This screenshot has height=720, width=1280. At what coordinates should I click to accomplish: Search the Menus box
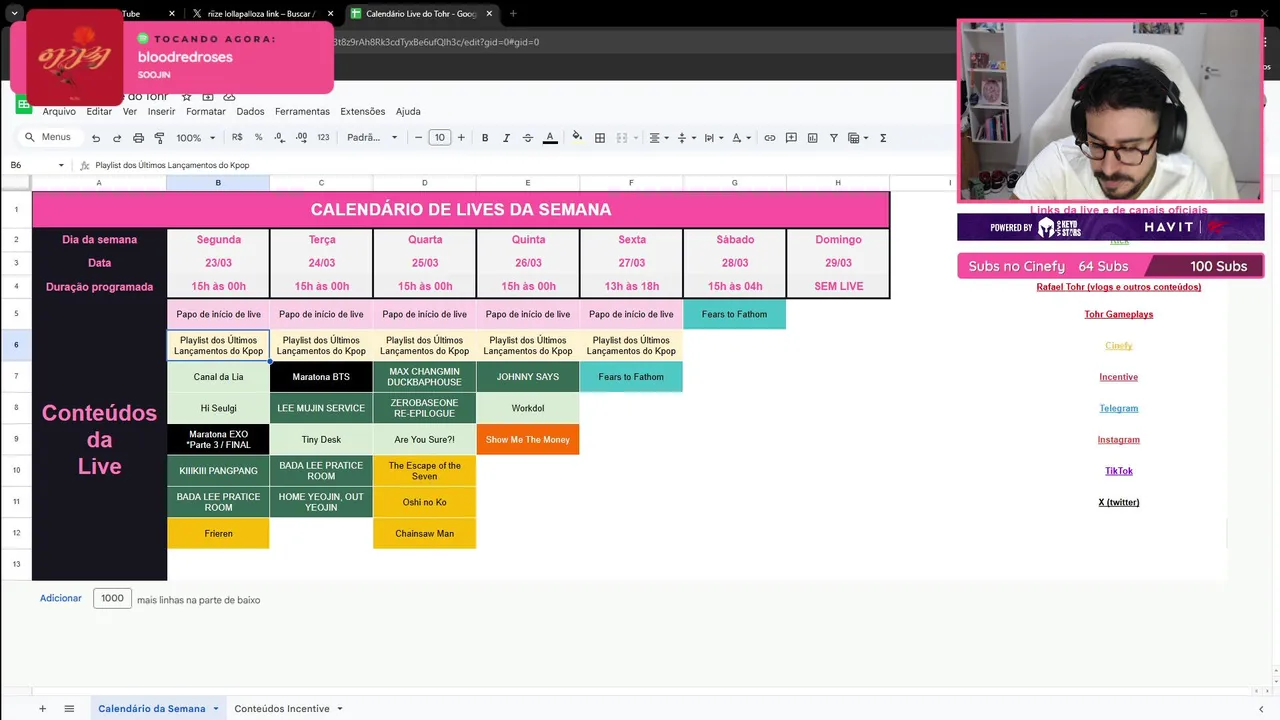49,137
